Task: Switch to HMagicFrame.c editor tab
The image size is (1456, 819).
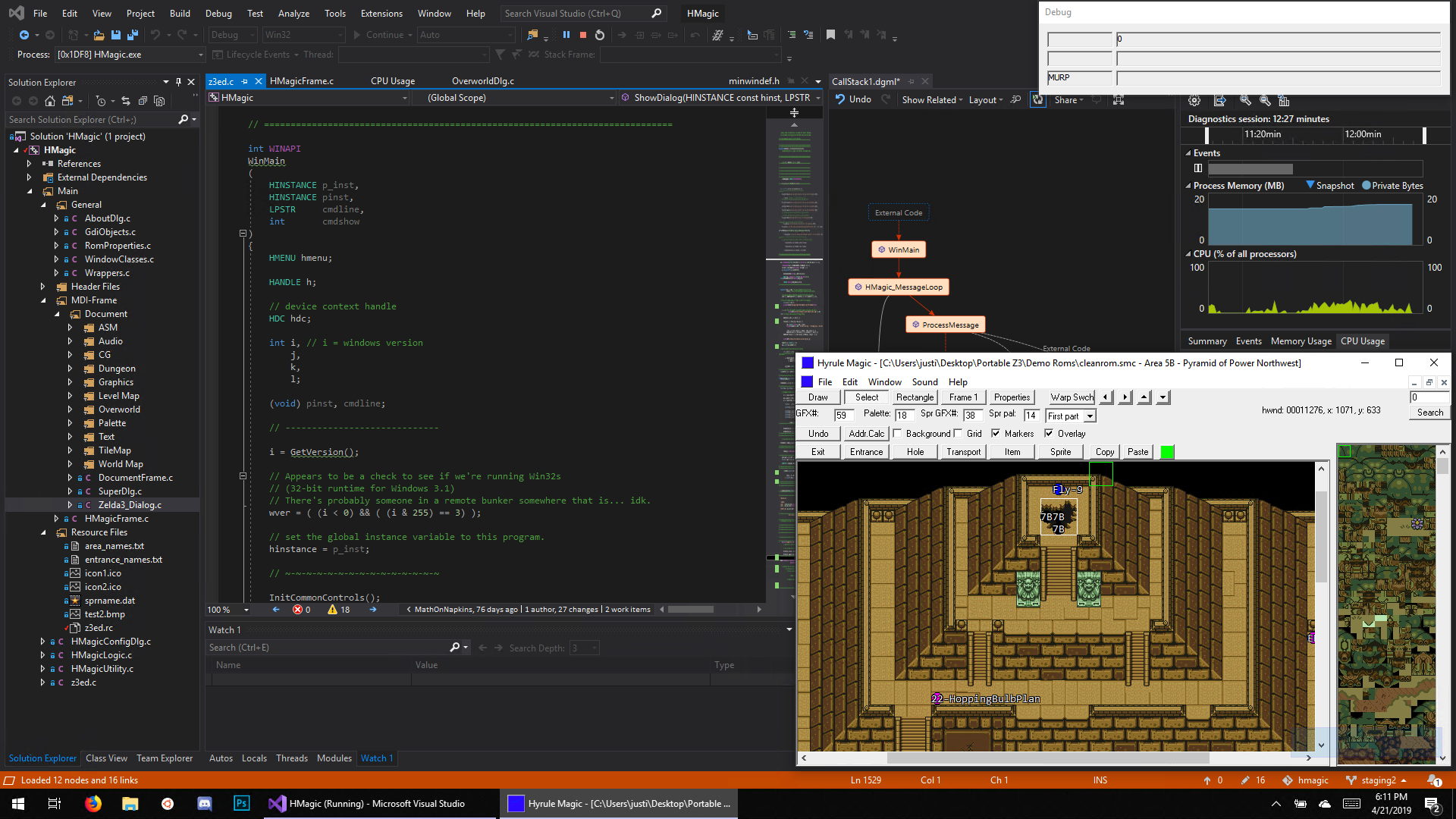Action: pyautogui.click(x=301, y=81)
